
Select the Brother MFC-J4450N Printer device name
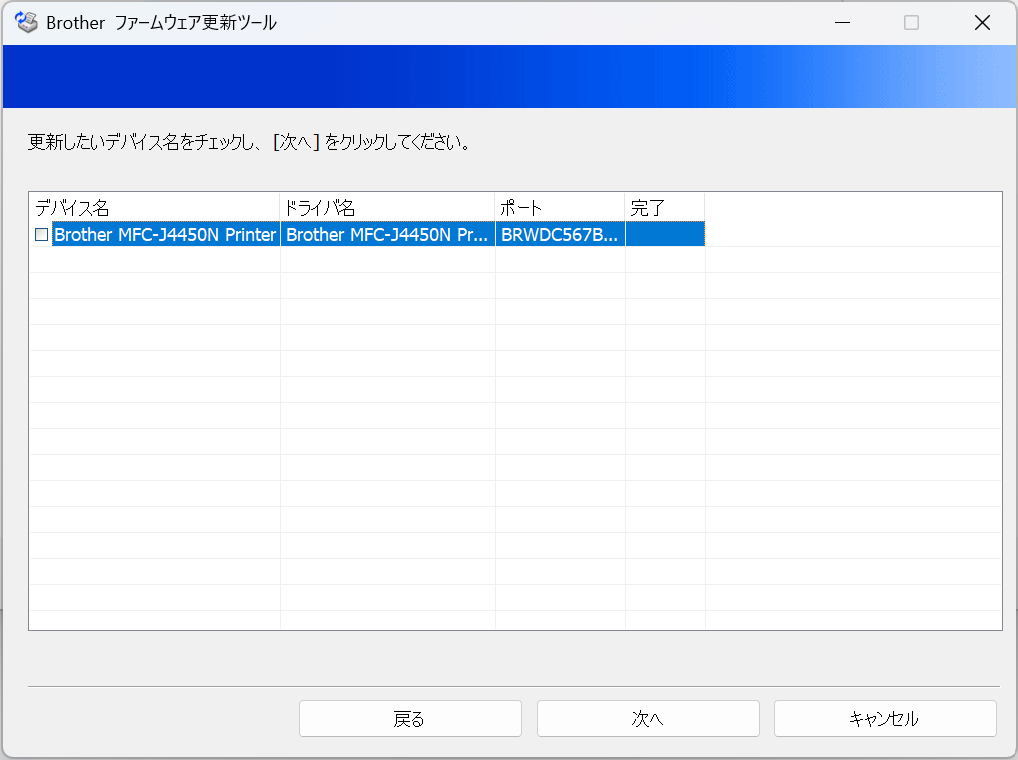click(166, 234)
